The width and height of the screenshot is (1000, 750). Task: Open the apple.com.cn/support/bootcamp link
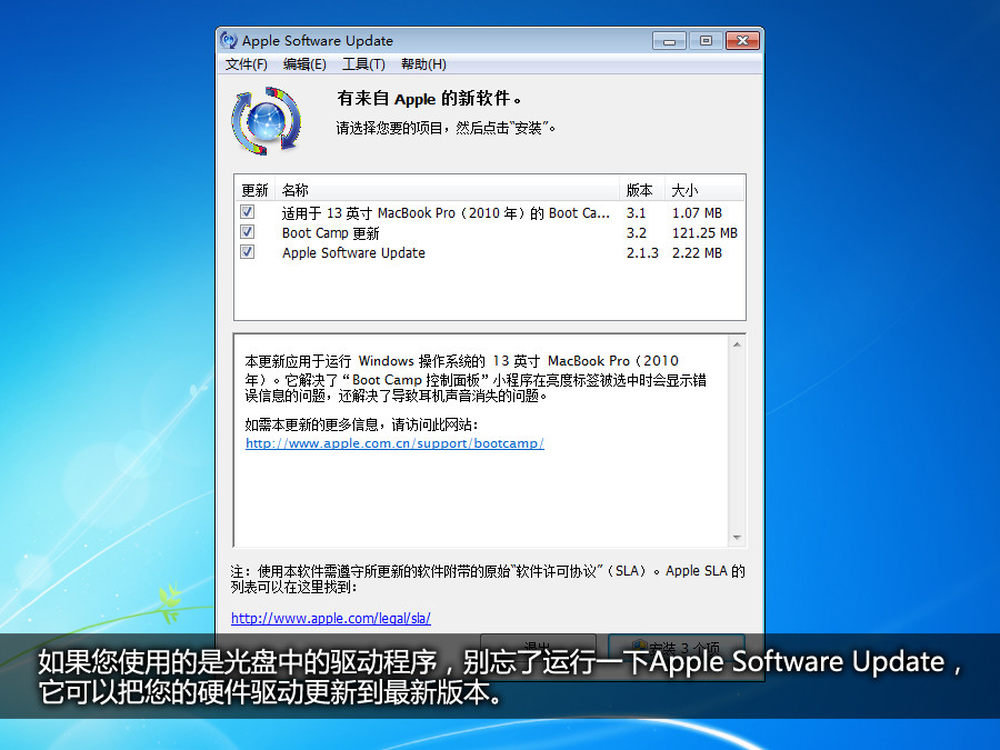[x=395, y=443]
